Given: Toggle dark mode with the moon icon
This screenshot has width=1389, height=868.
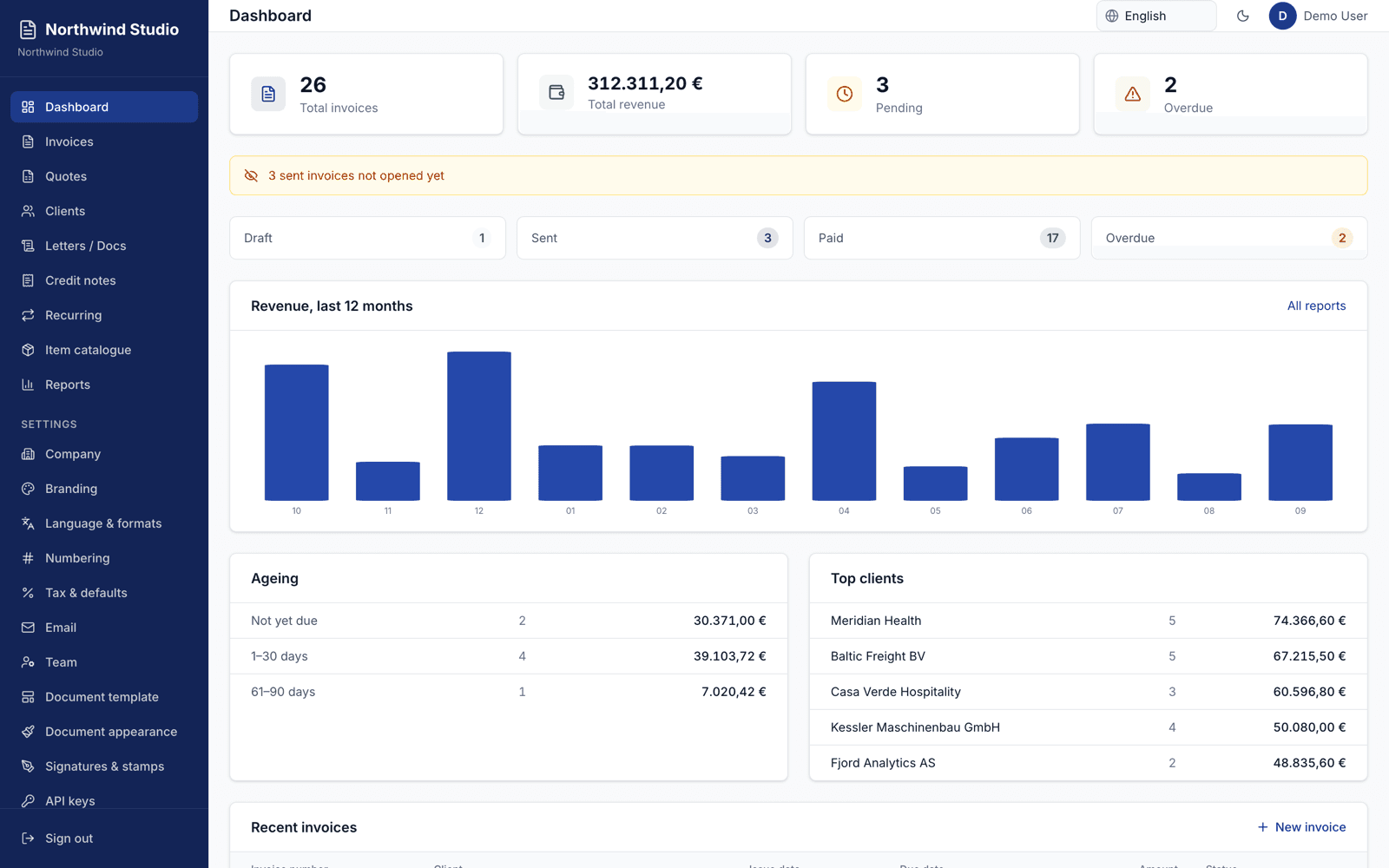Looking at the screenshot, I should (x=1243, y=16).
